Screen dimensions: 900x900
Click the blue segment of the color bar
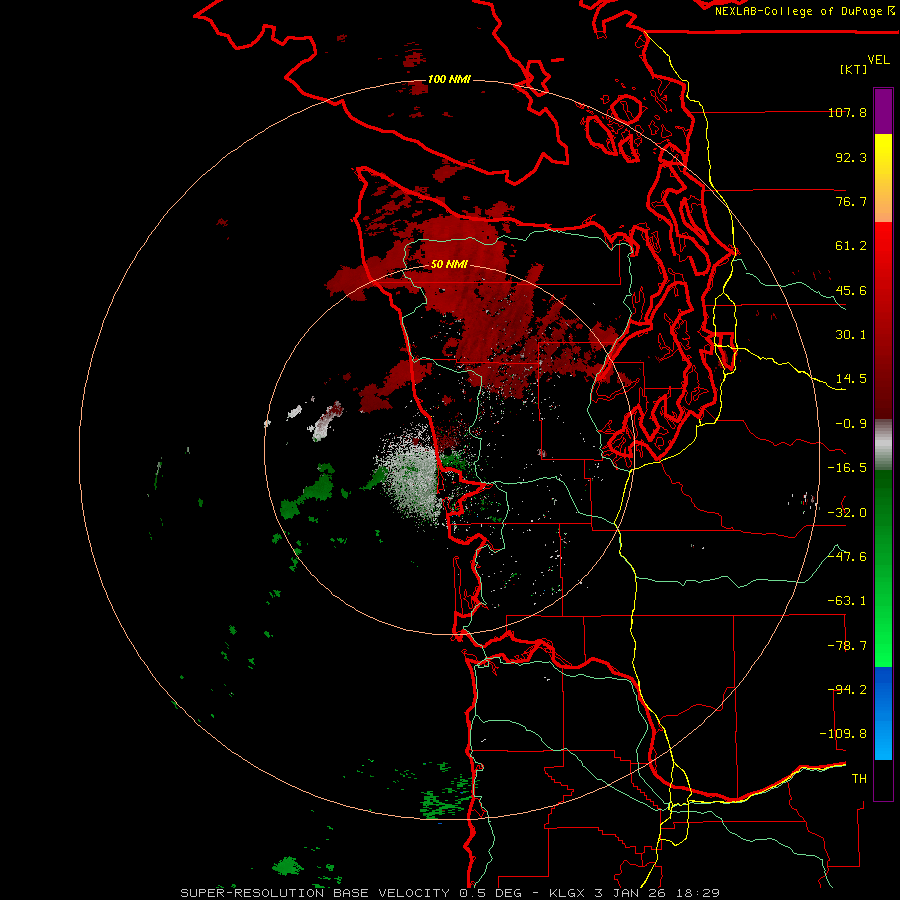(x=883, y=713)
